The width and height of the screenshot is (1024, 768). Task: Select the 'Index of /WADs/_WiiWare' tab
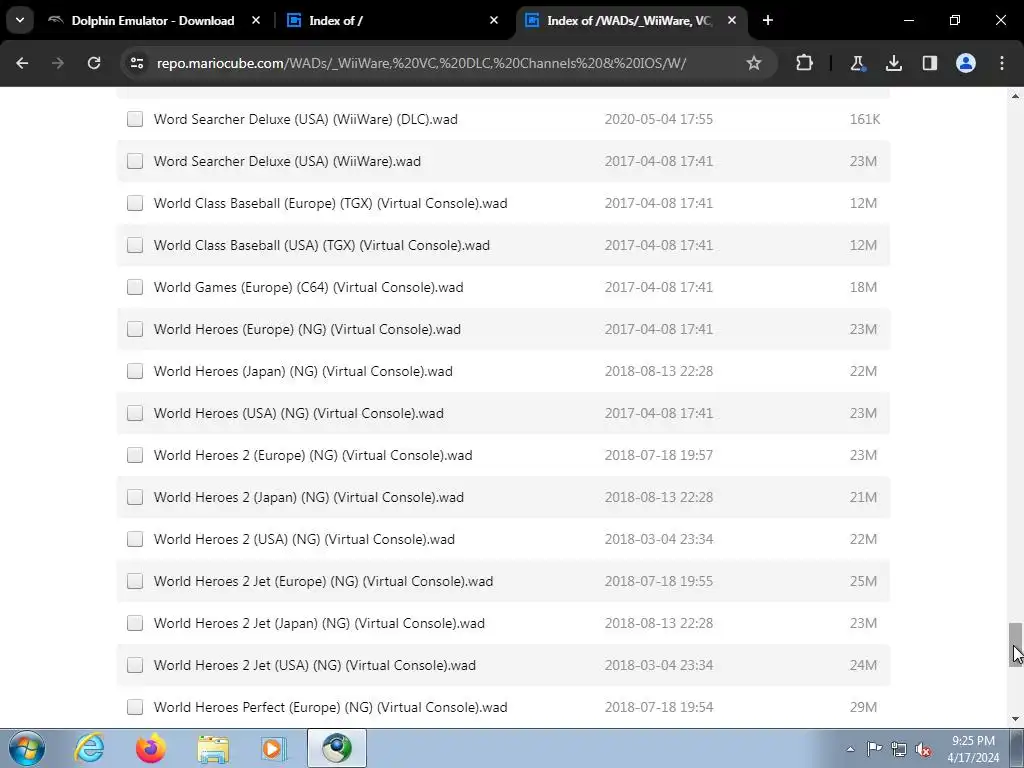click(632, 20)
